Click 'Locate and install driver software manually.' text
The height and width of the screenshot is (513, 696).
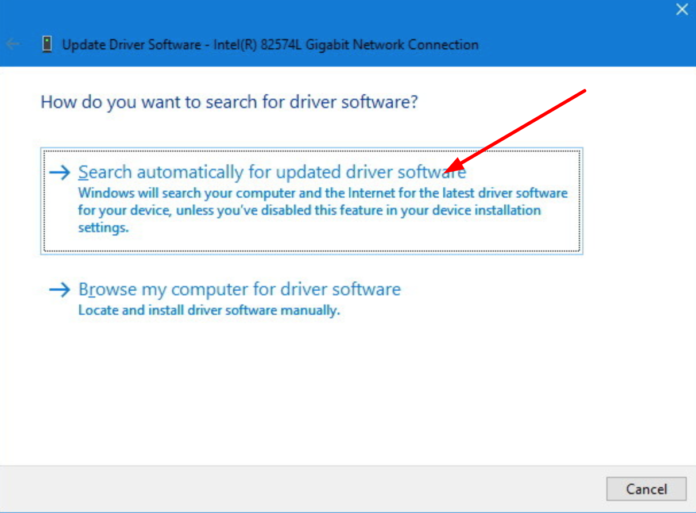pos(209,310)
